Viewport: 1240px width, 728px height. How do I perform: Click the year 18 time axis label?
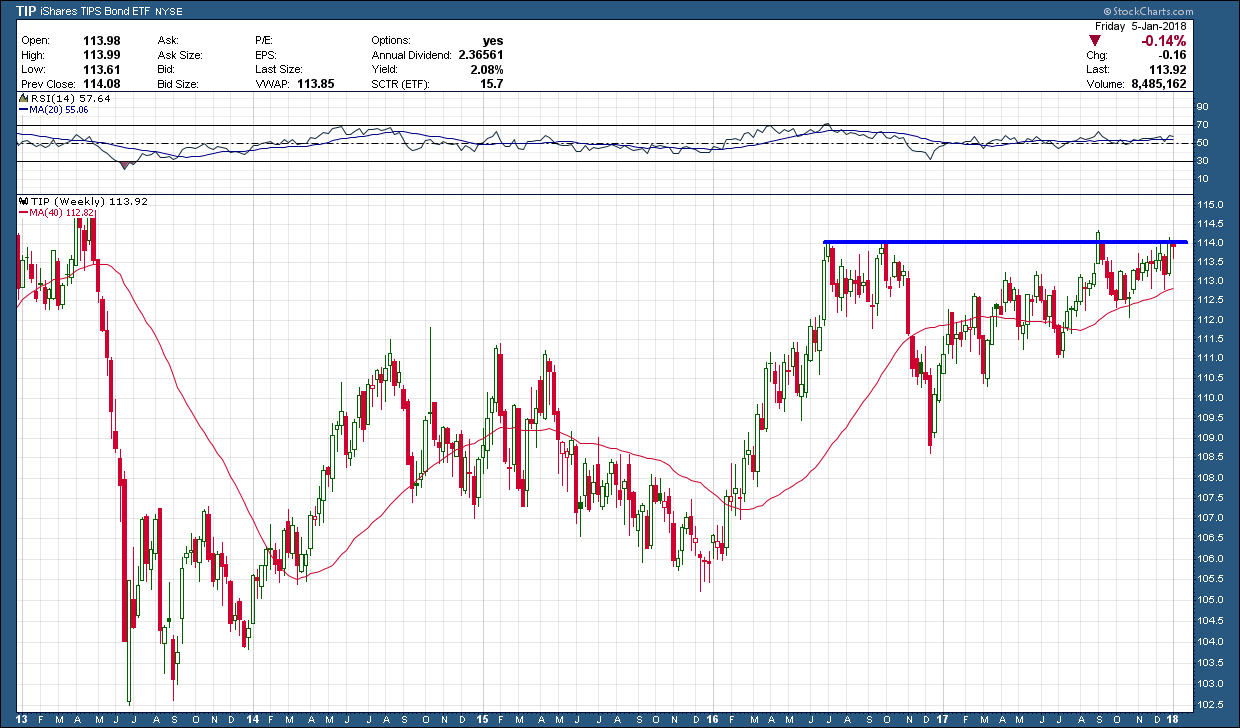(x=1175, y=719)
